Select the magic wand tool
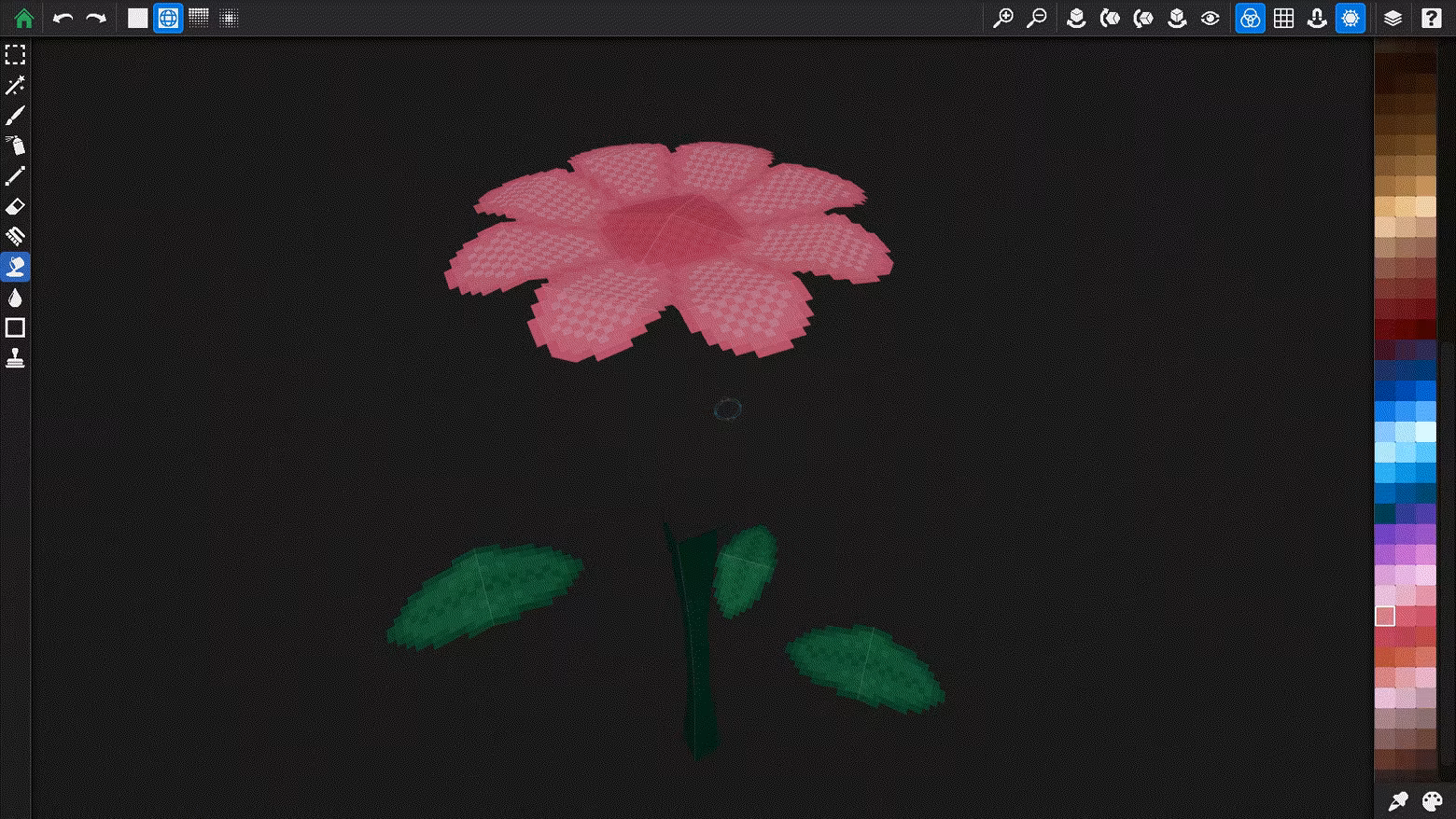 point(15,86)
